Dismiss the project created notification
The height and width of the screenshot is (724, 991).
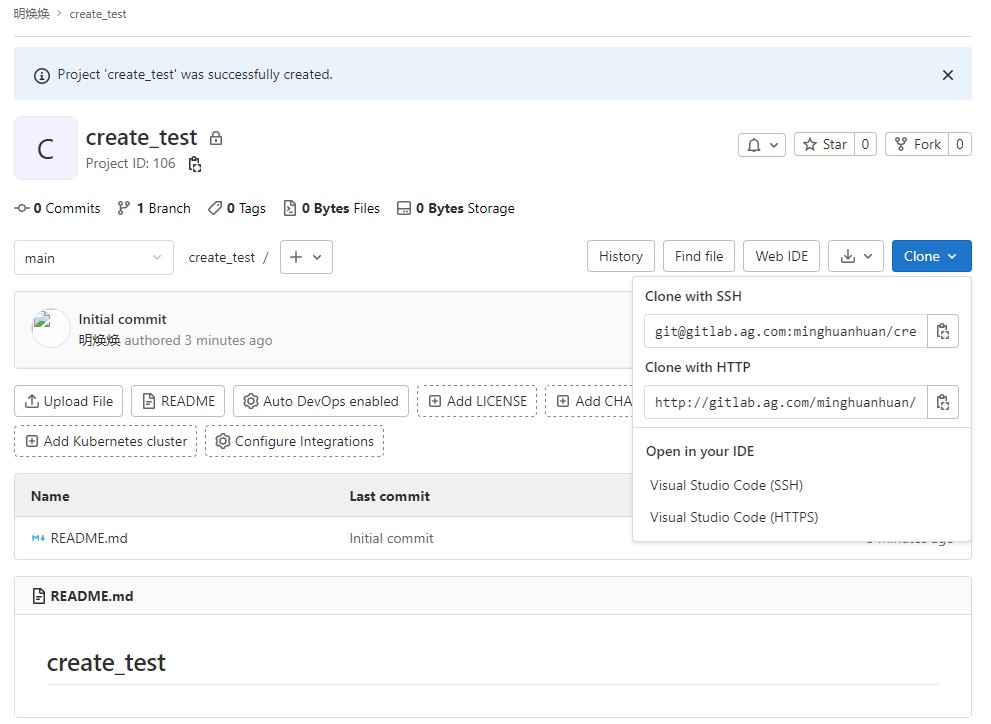click(947, 75)
